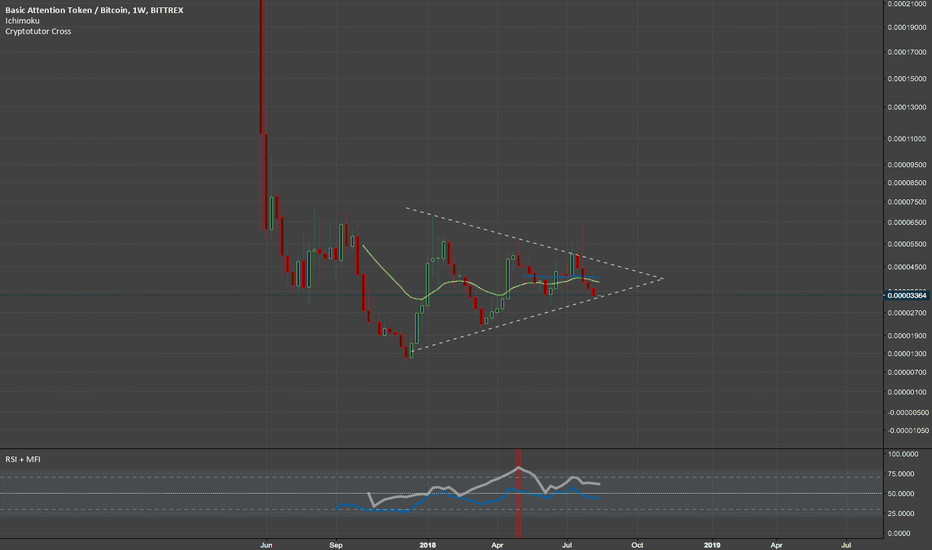Click the current price tag 0.00003364

pos(906,296)
